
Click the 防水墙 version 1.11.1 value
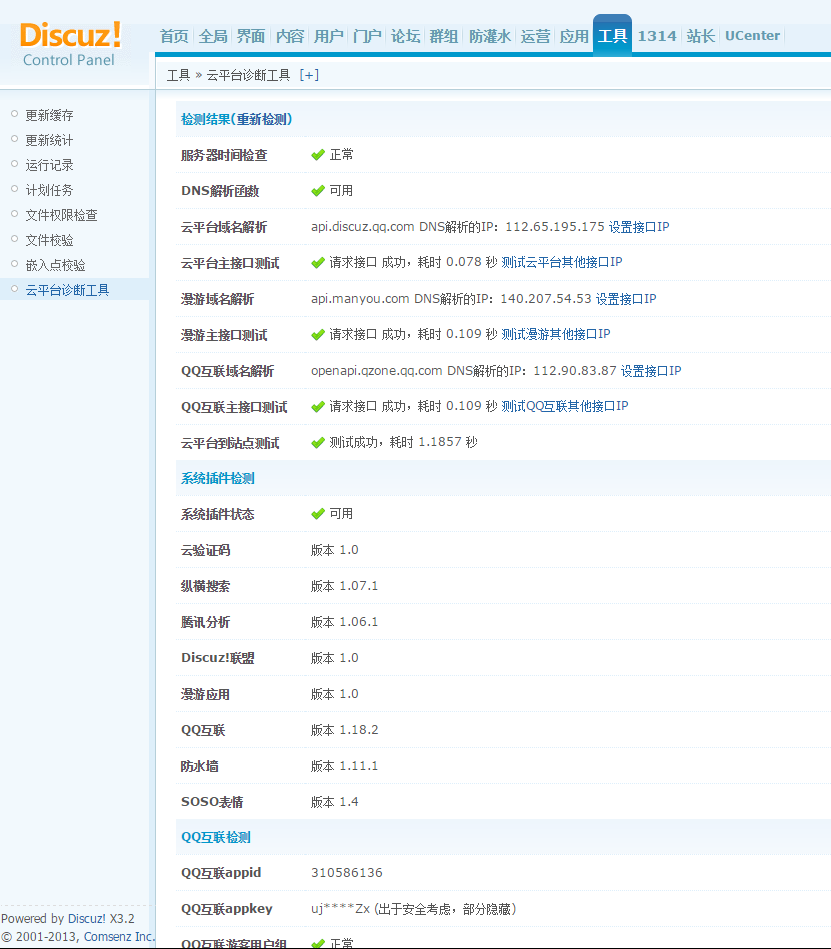344,766
